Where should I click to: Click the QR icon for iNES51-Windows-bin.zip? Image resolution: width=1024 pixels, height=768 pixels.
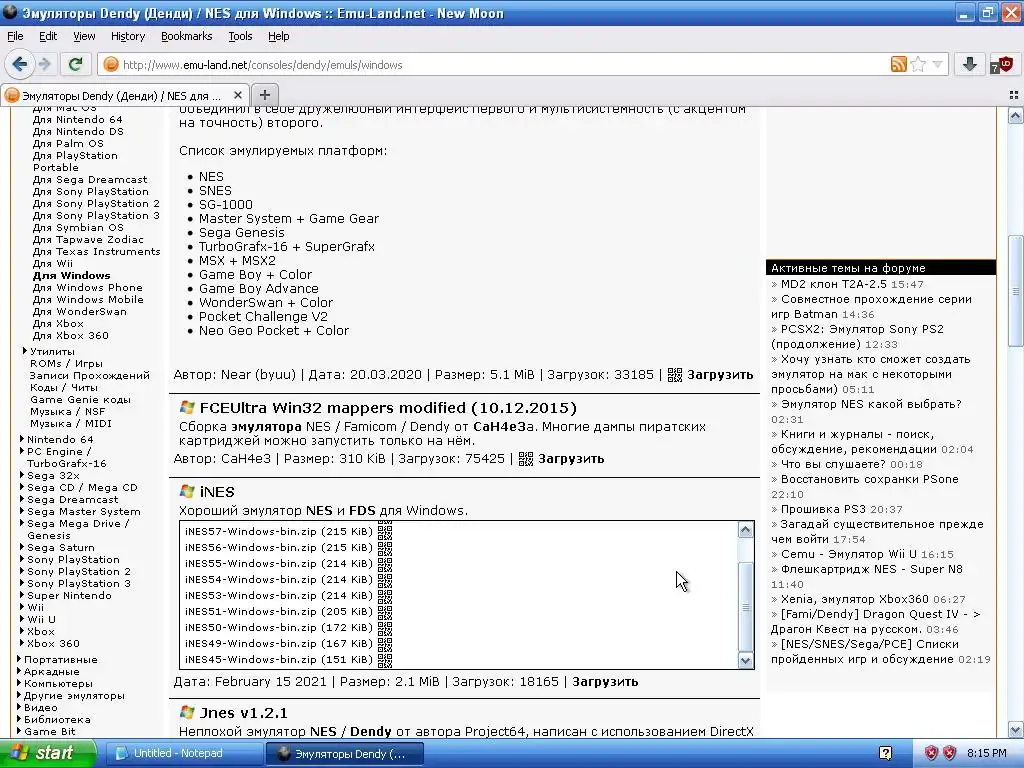[385, 611]
